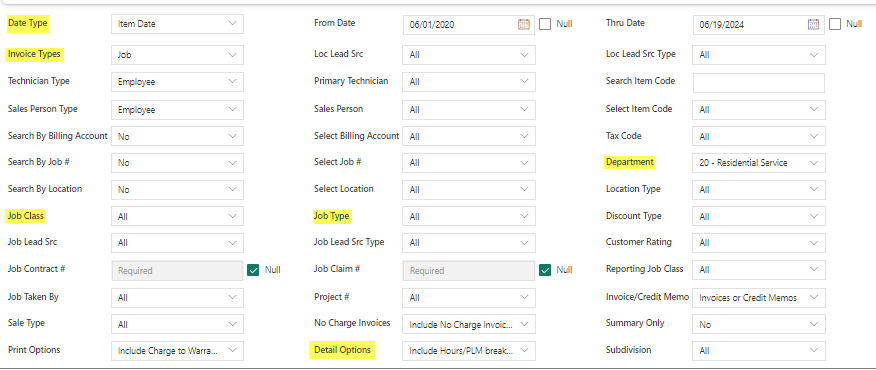Open the Thru Date calendar picker icon

pyautogui.click(x=813, y=24)
